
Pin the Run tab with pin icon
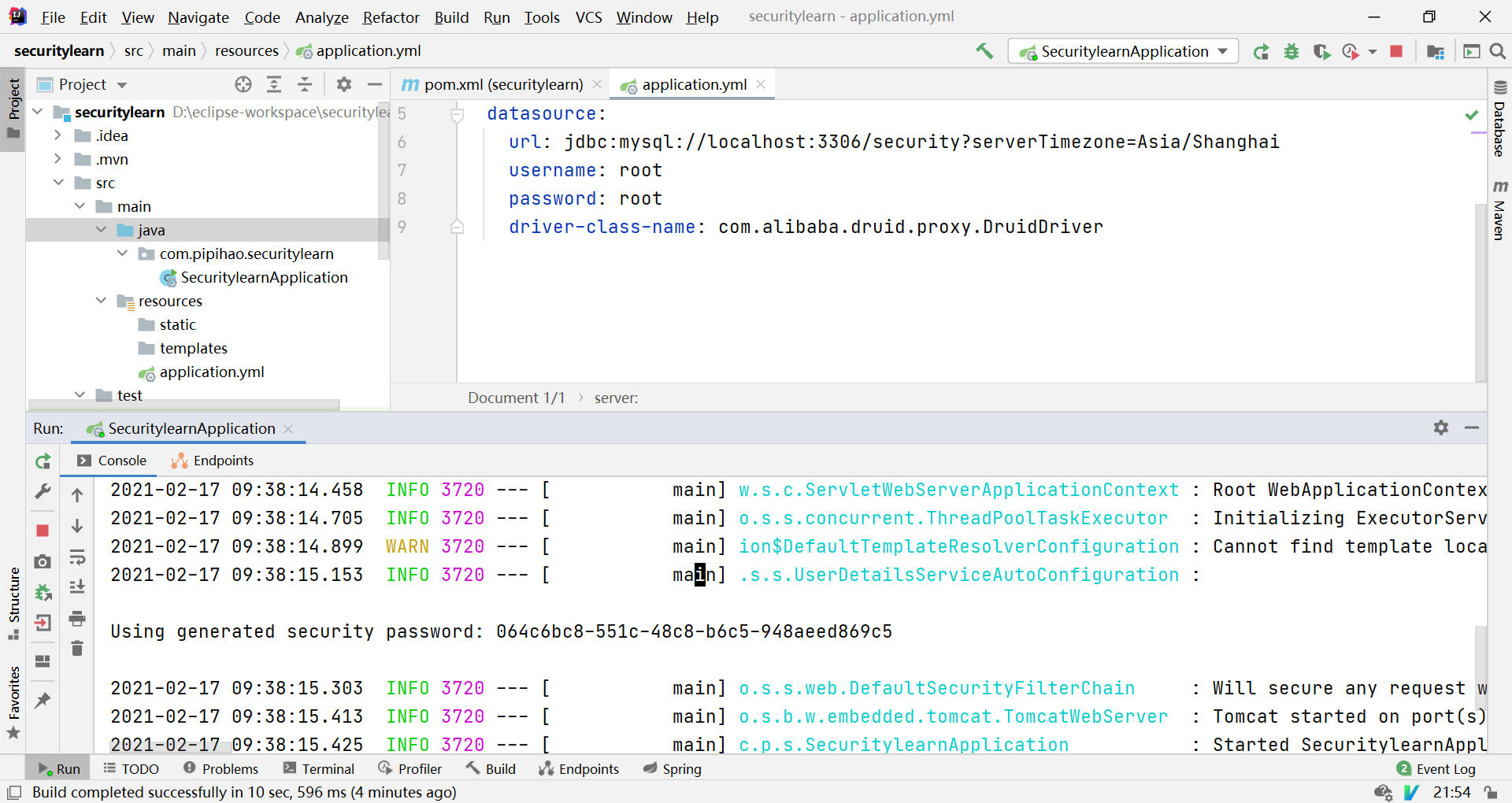43,700
